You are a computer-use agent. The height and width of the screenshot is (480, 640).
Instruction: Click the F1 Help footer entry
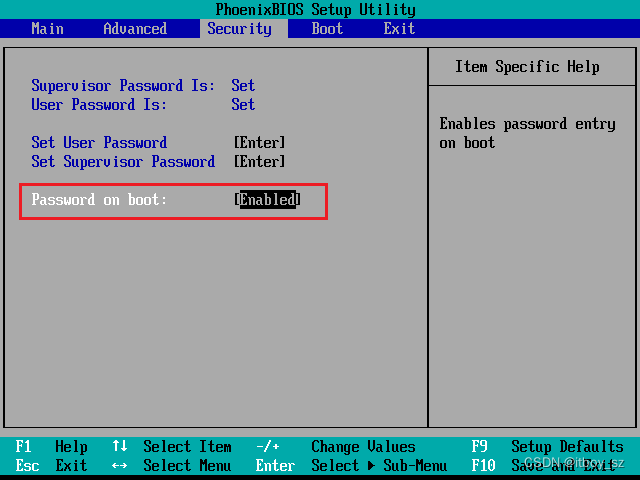click(x=51, y=447)
